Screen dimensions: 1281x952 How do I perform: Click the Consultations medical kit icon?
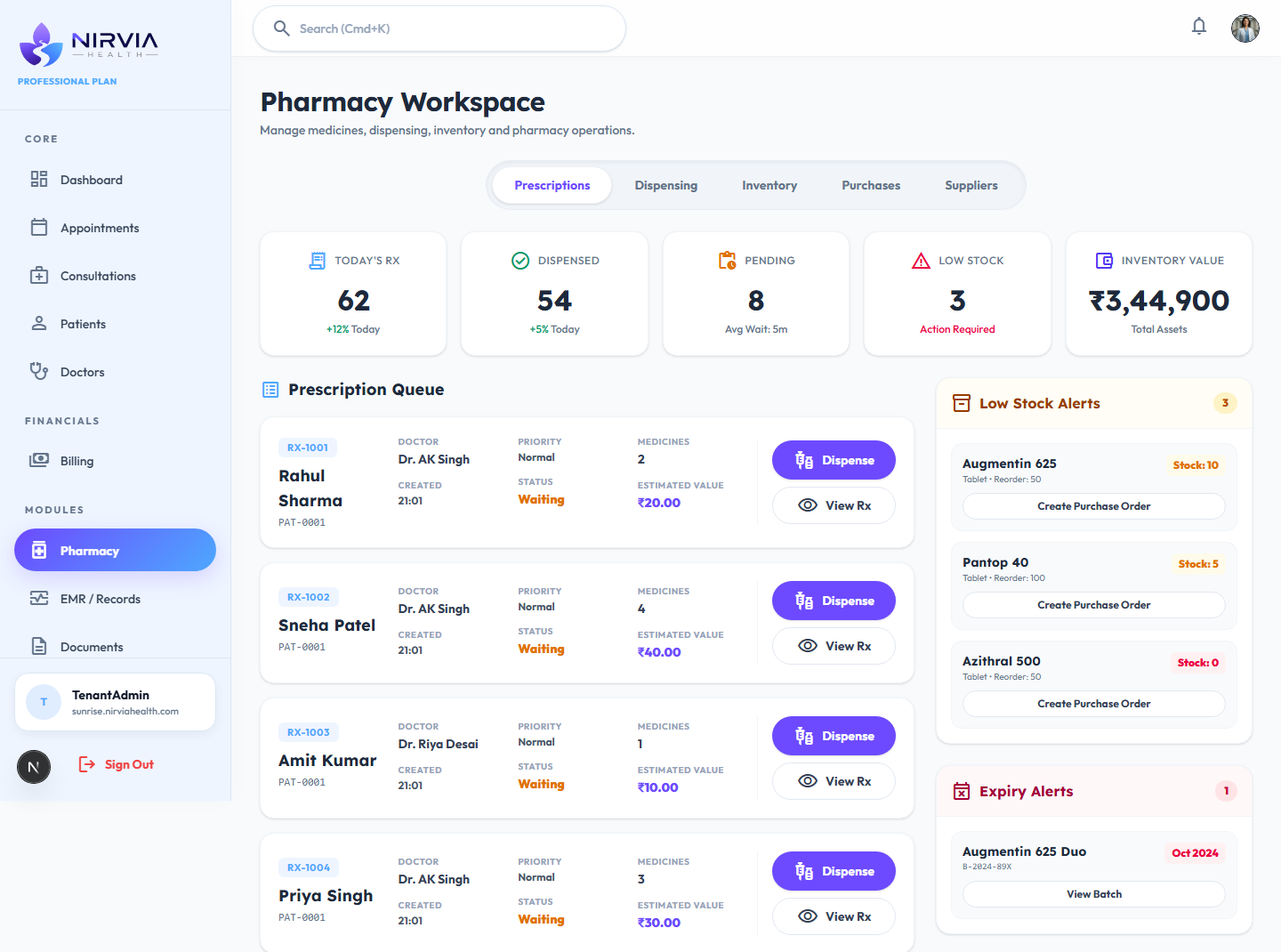point(39,275)
